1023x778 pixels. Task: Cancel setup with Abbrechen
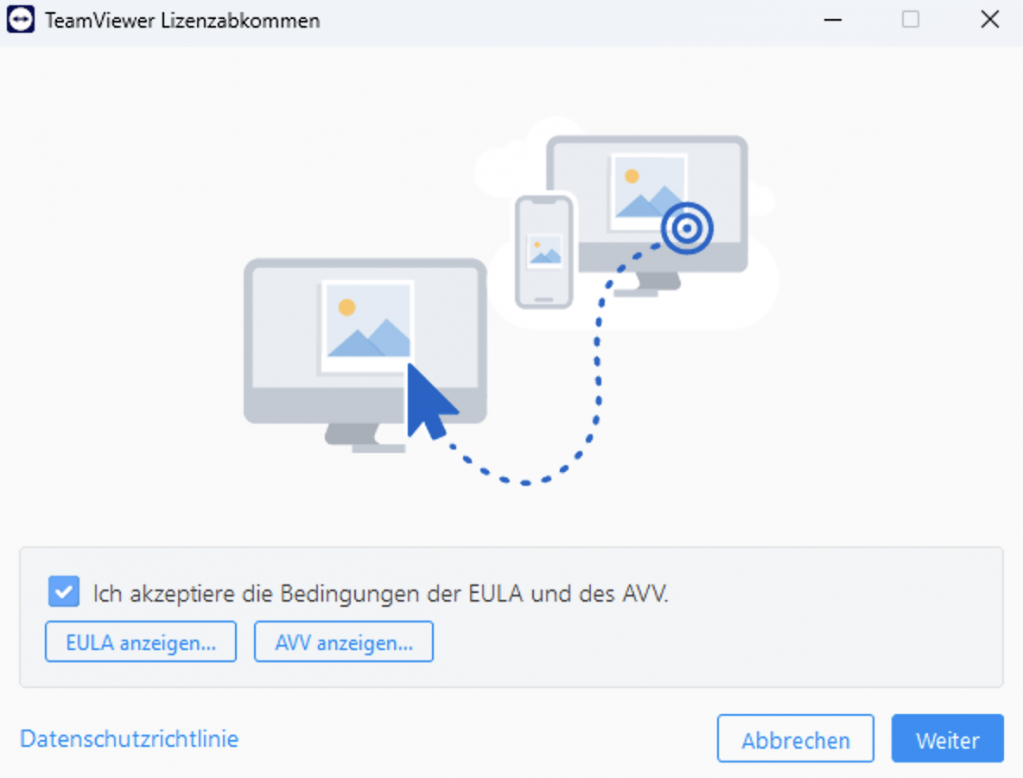click(795, 739)
